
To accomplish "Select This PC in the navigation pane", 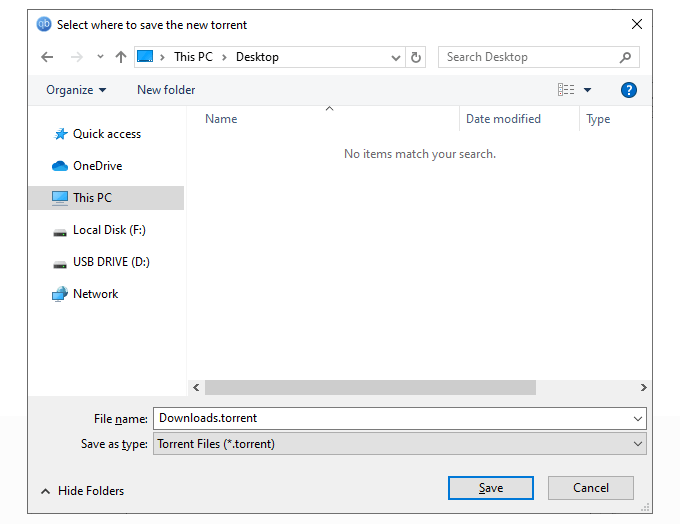I will click(107, 198).
